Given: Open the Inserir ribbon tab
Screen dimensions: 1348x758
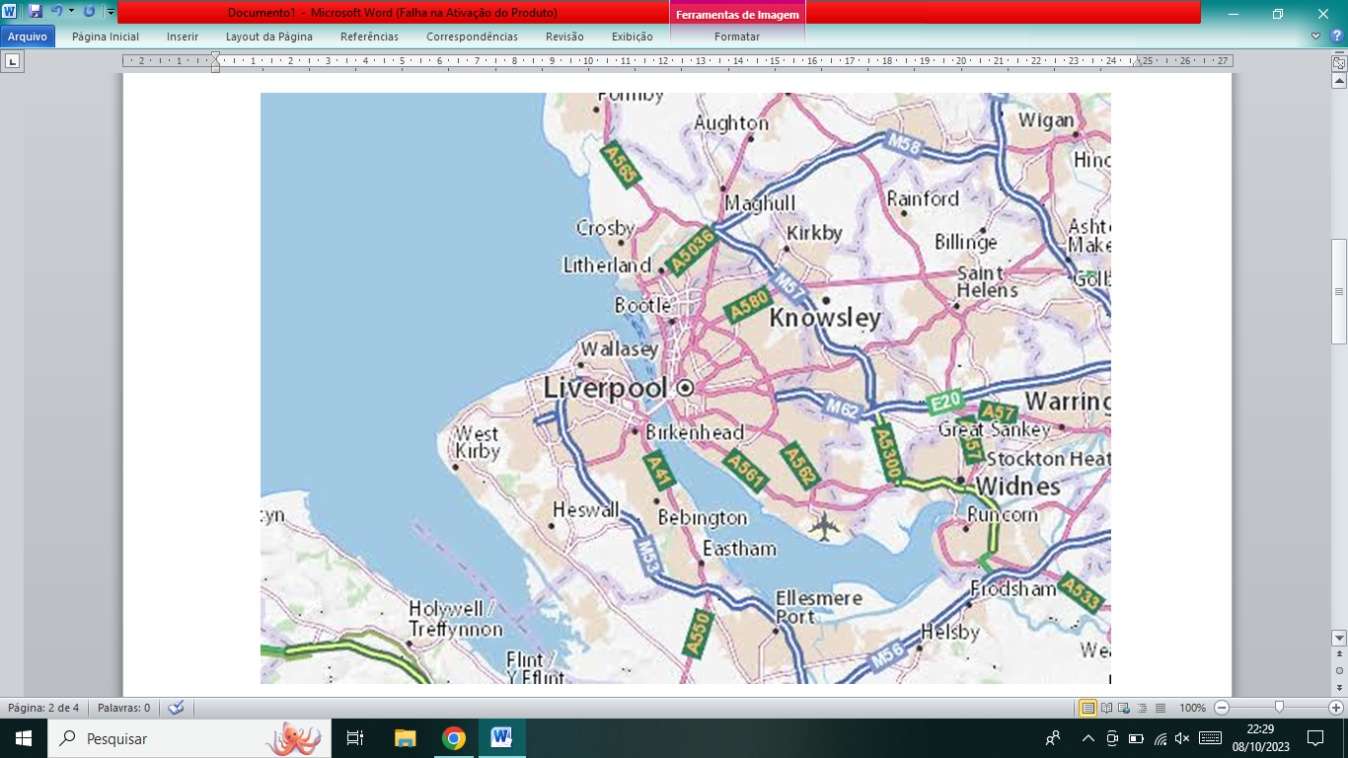Looking at the screenshot, I should click(182, 36).
